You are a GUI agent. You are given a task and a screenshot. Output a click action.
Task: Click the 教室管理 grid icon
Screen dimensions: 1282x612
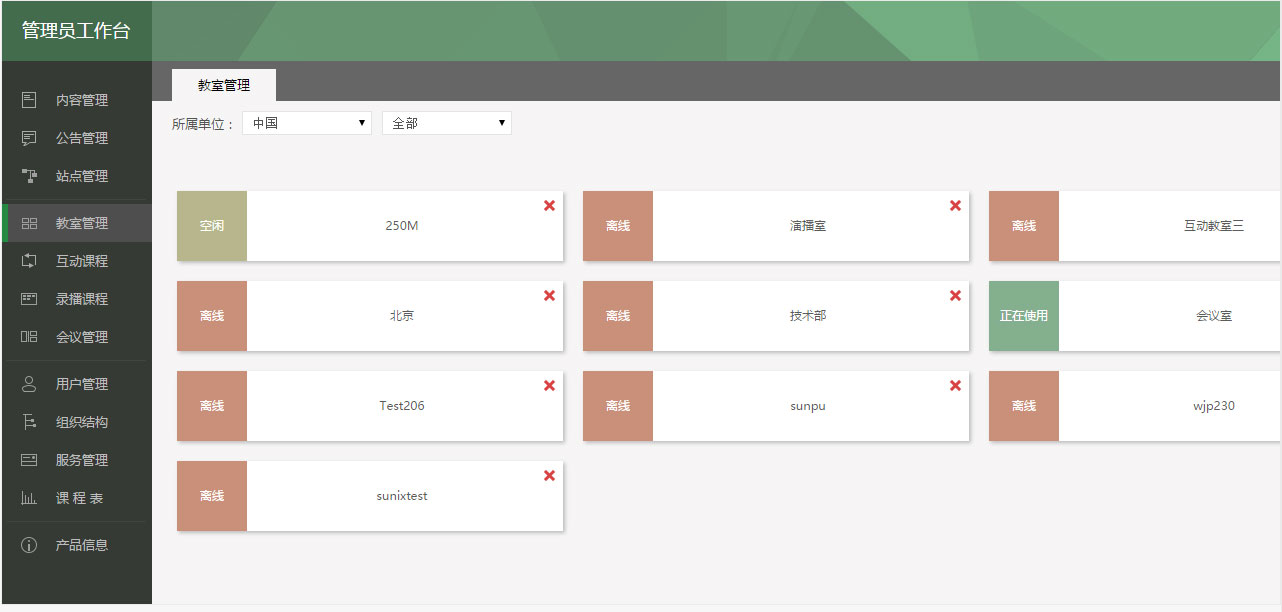(x=29, y=223)
